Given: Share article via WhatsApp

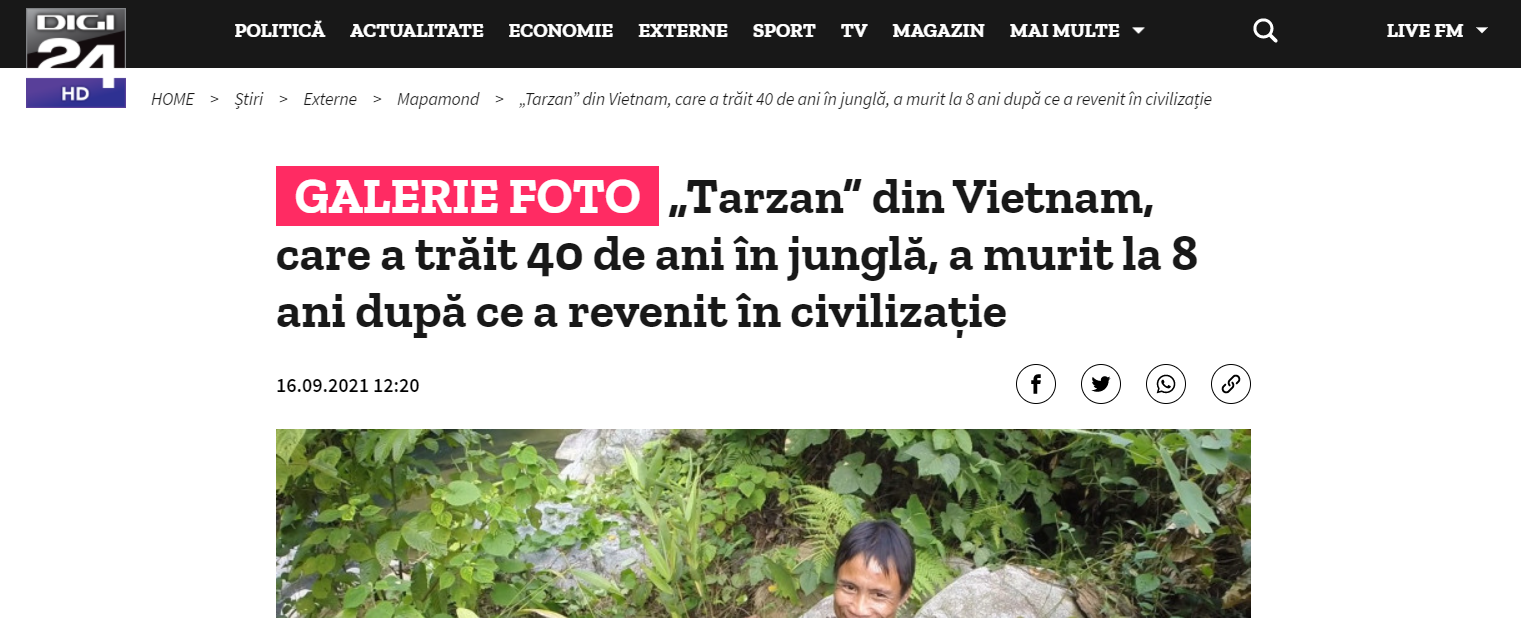Looking at the screenshot, I should point(1166,384).
